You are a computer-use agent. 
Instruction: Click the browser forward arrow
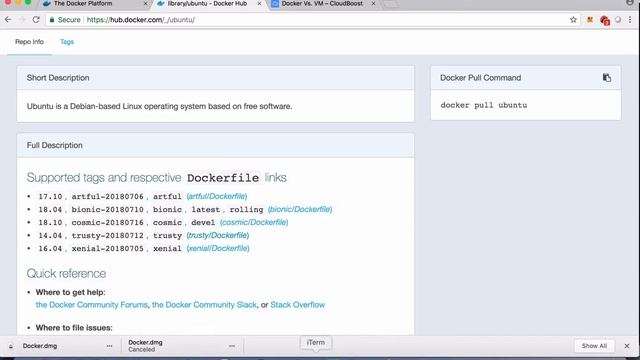pos(22,20)
